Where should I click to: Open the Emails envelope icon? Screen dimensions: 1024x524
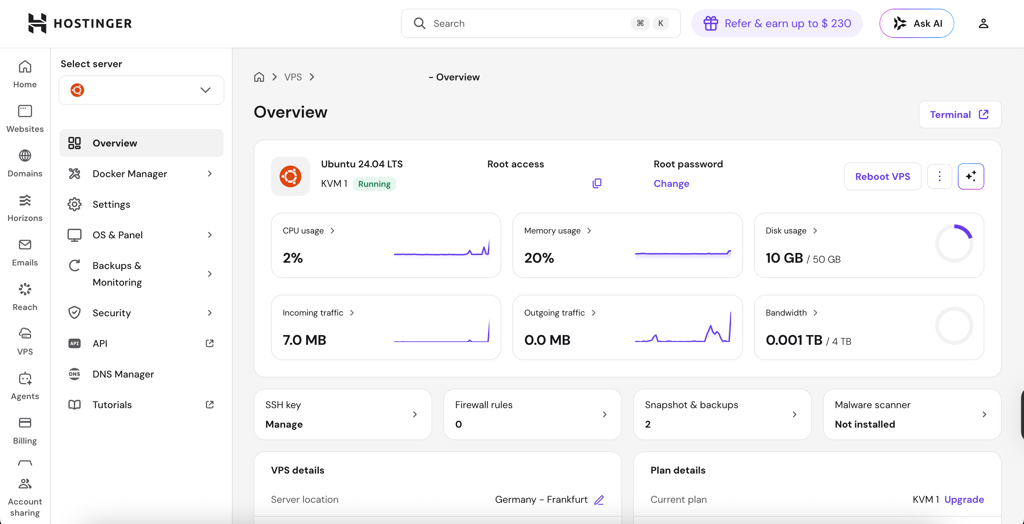[25, 244]
